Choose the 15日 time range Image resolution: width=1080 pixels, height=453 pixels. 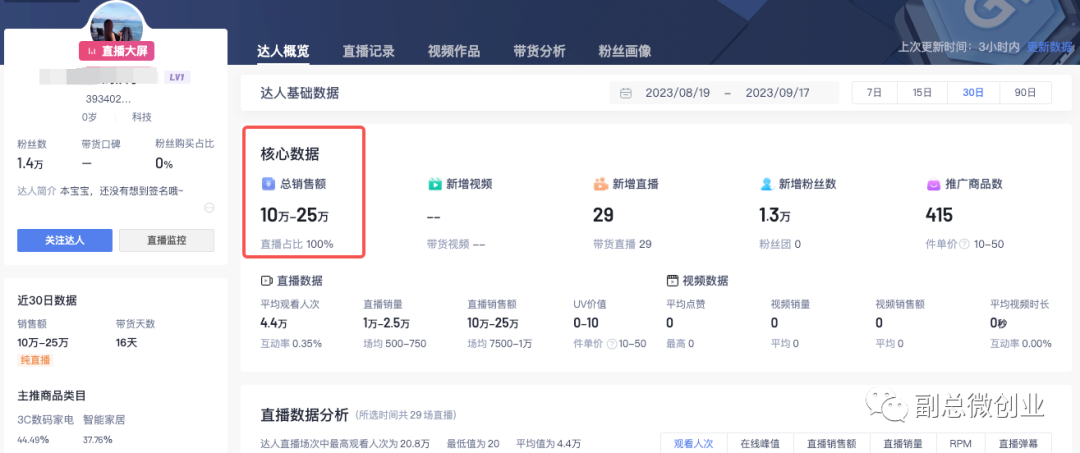click(x=922, y=92)
